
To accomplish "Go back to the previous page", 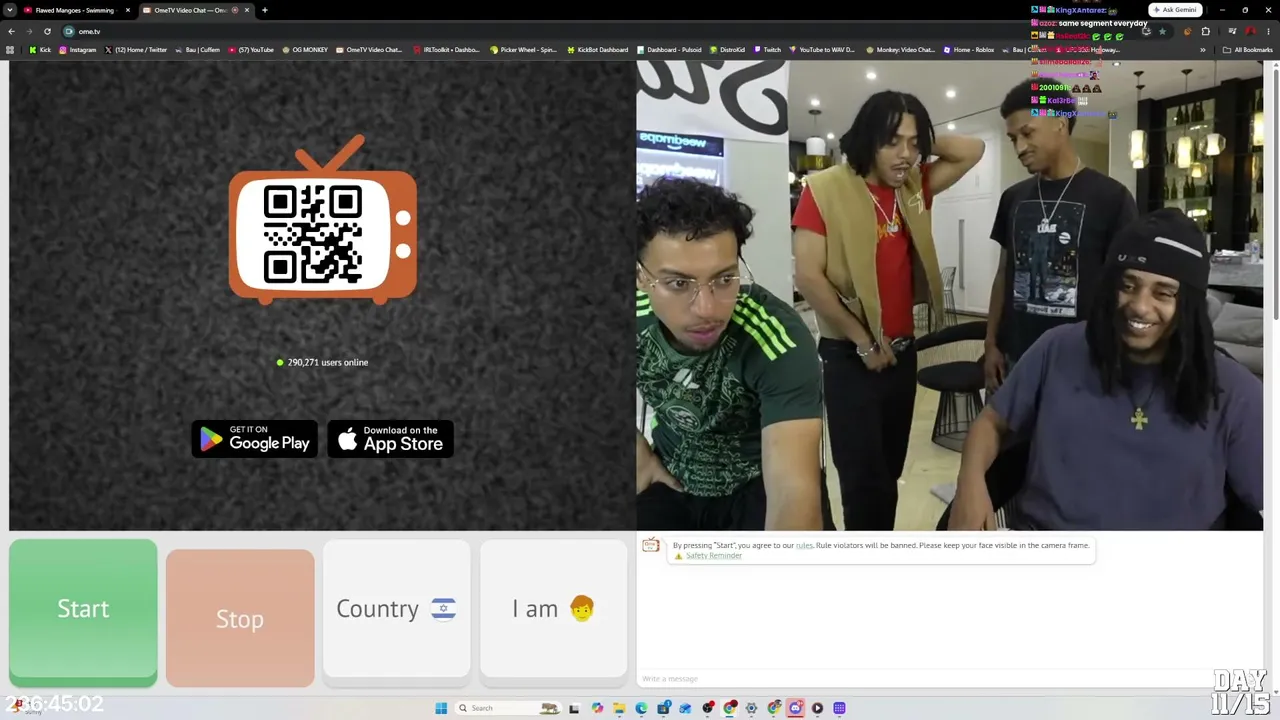I will pos(11,31).
